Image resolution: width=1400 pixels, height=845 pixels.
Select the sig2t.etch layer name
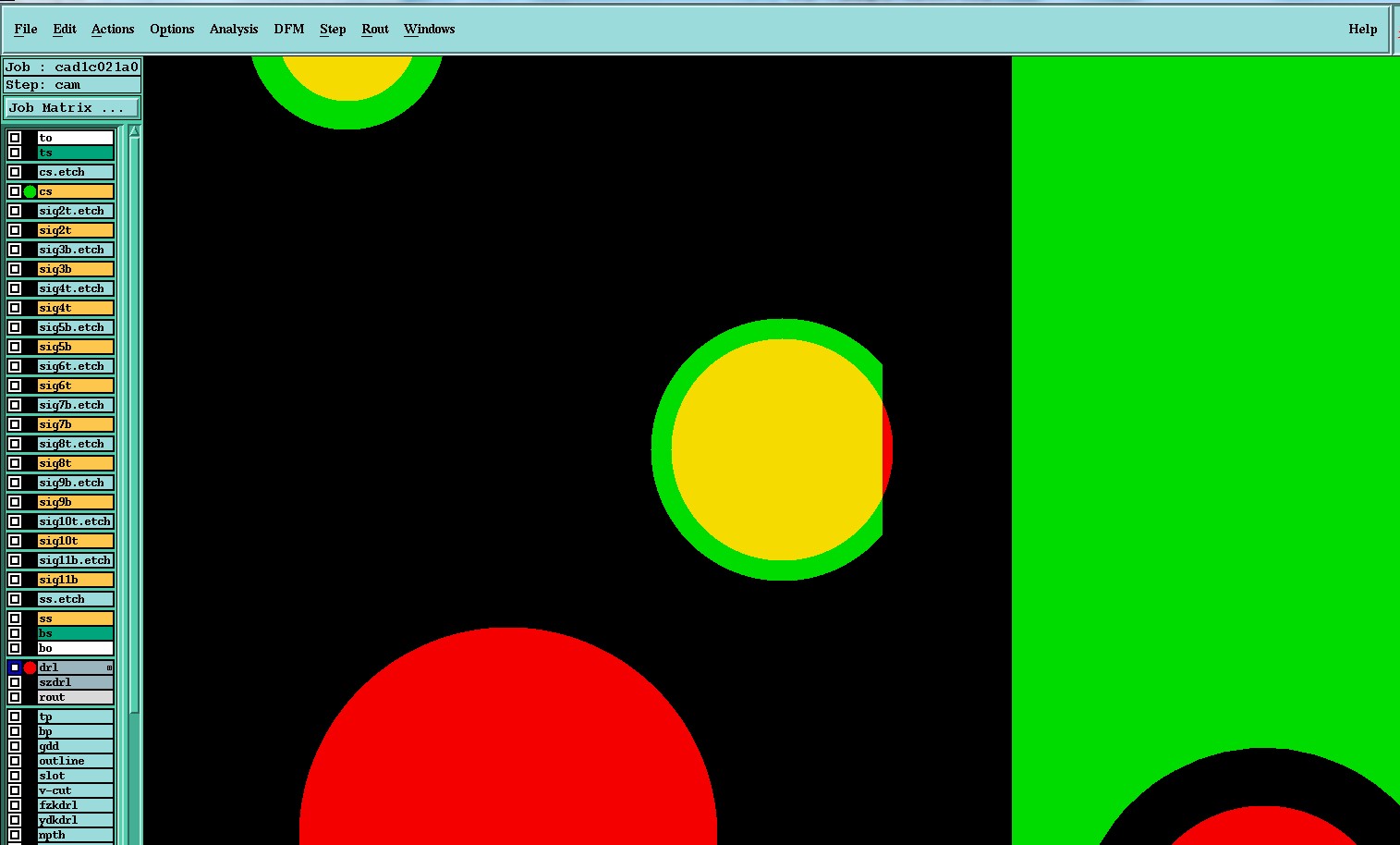tap(76, 211)
